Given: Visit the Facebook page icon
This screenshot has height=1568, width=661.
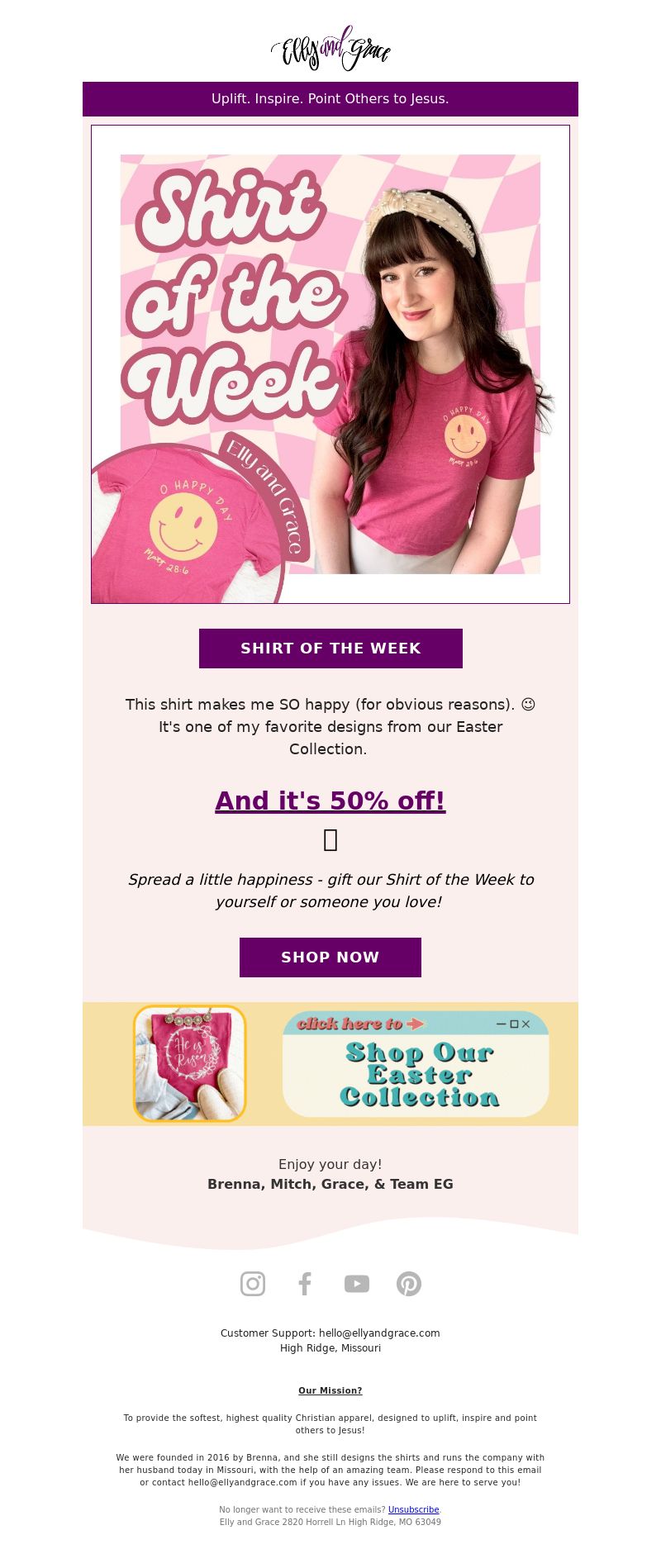Looking at the screenshot, I should [305, 1284].
